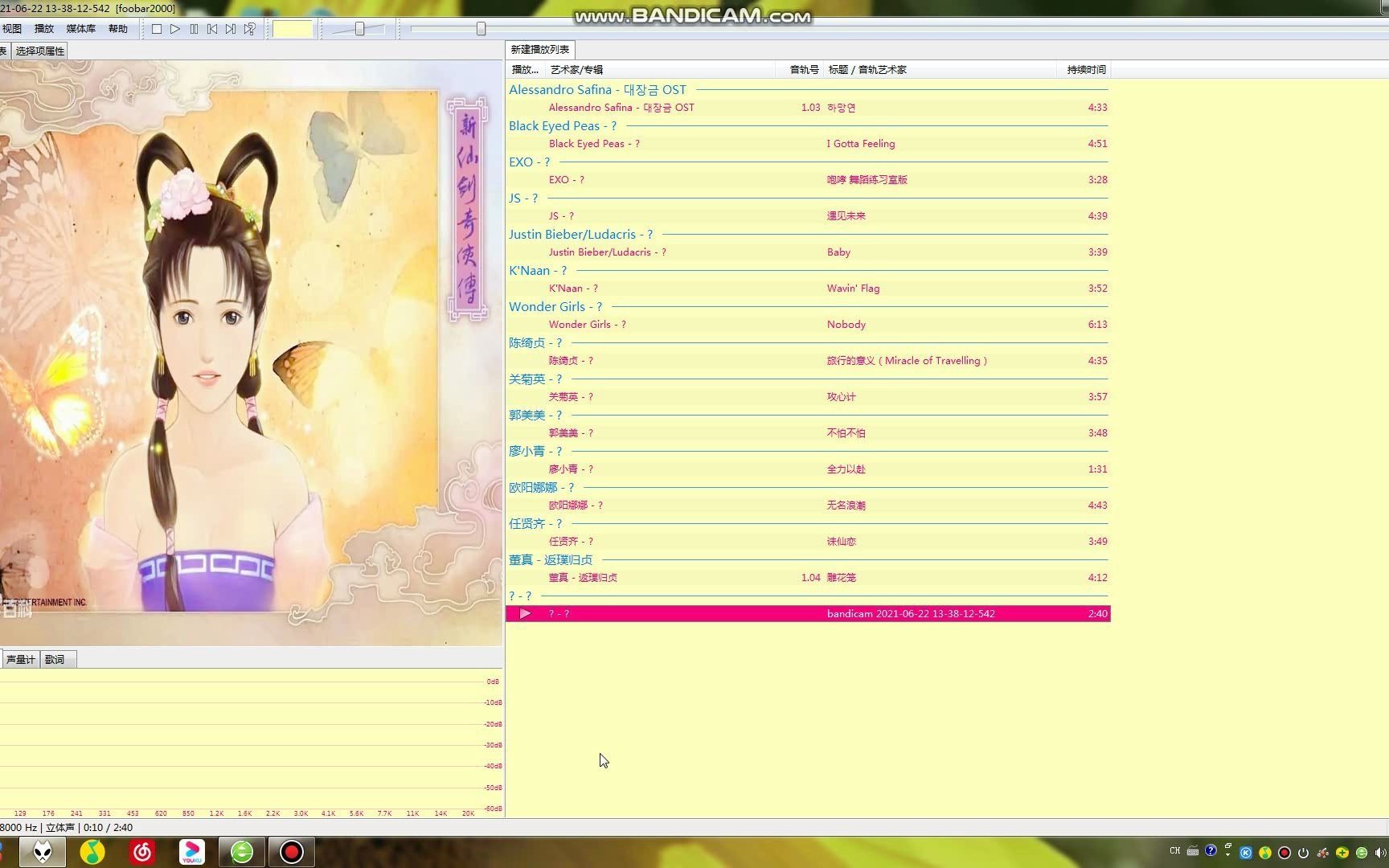
Task: Select the track 不怕不怕
Action: pyautogui.click(x=808, y=433)
